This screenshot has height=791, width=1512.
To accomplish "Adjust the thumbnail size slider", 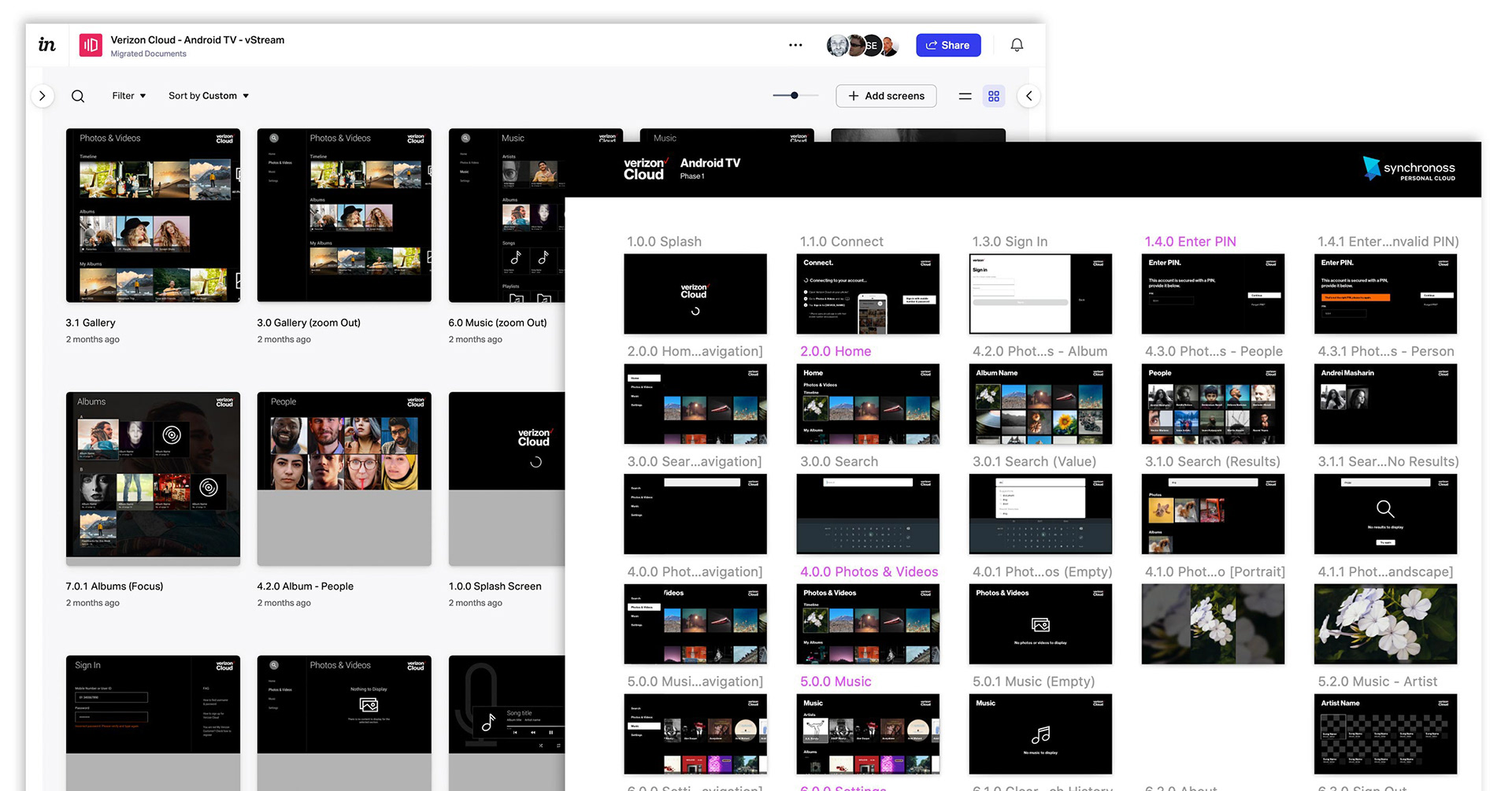I will pos(795,95).
